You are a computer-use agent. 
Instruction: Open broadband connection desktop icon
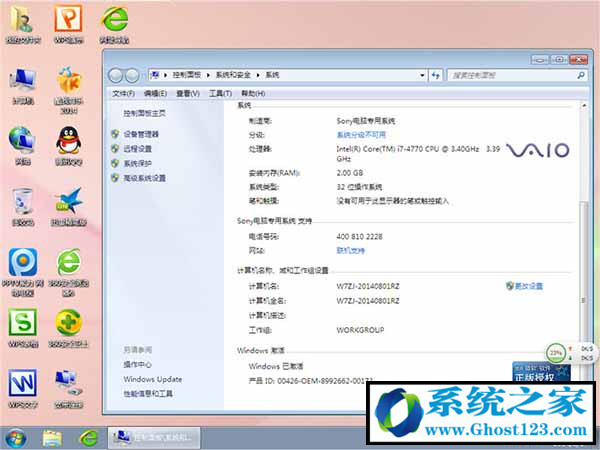pos(68,389)
